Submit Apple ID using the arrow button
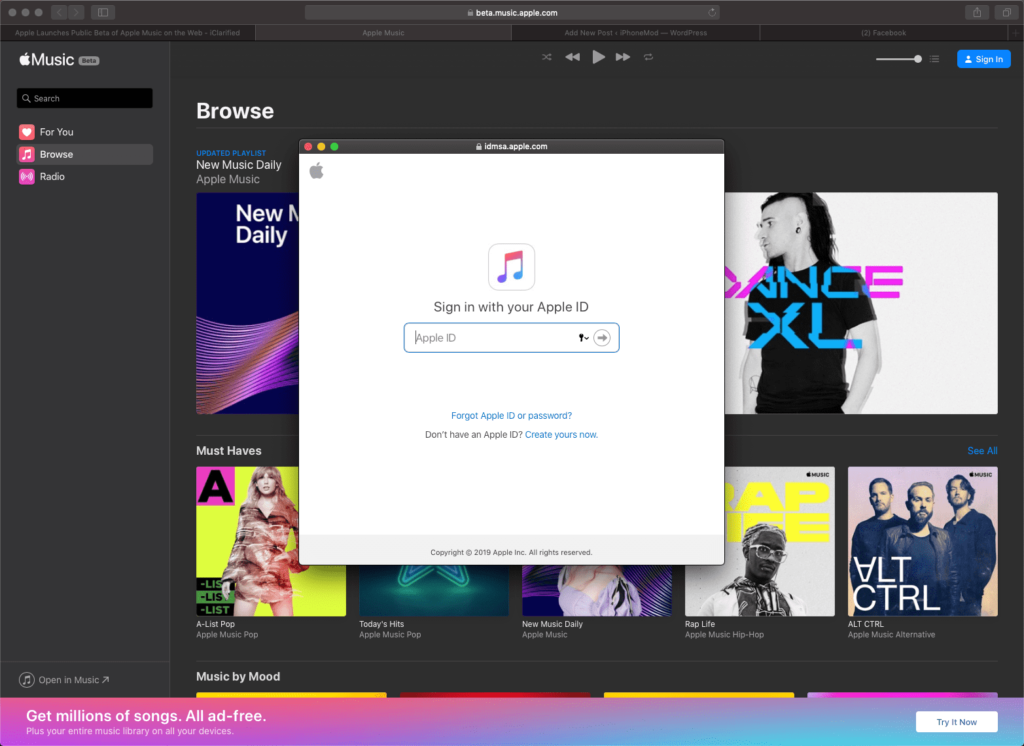Screen dimensions: 1024x746 click(x=602, y=338)
